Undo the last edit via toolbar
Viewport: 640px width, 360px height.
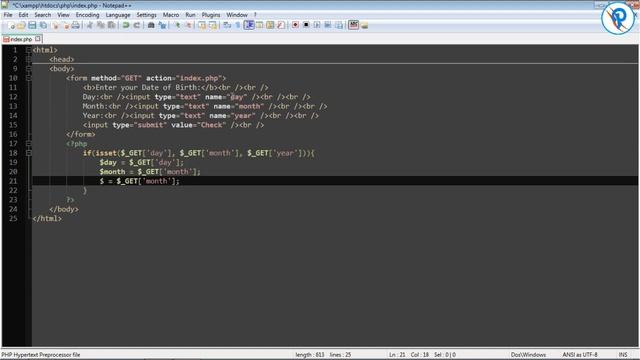pos(126,25)
